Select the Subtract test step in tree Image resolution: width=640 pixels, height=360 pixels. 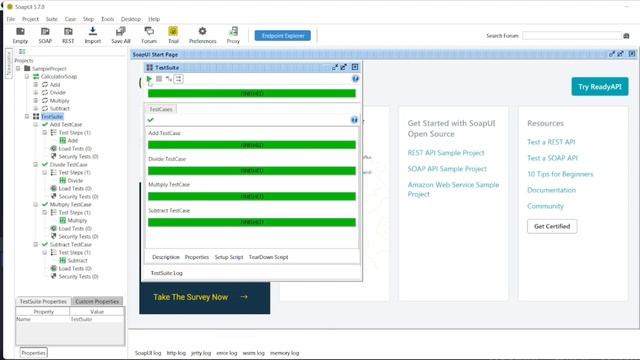tap(78, 260)
